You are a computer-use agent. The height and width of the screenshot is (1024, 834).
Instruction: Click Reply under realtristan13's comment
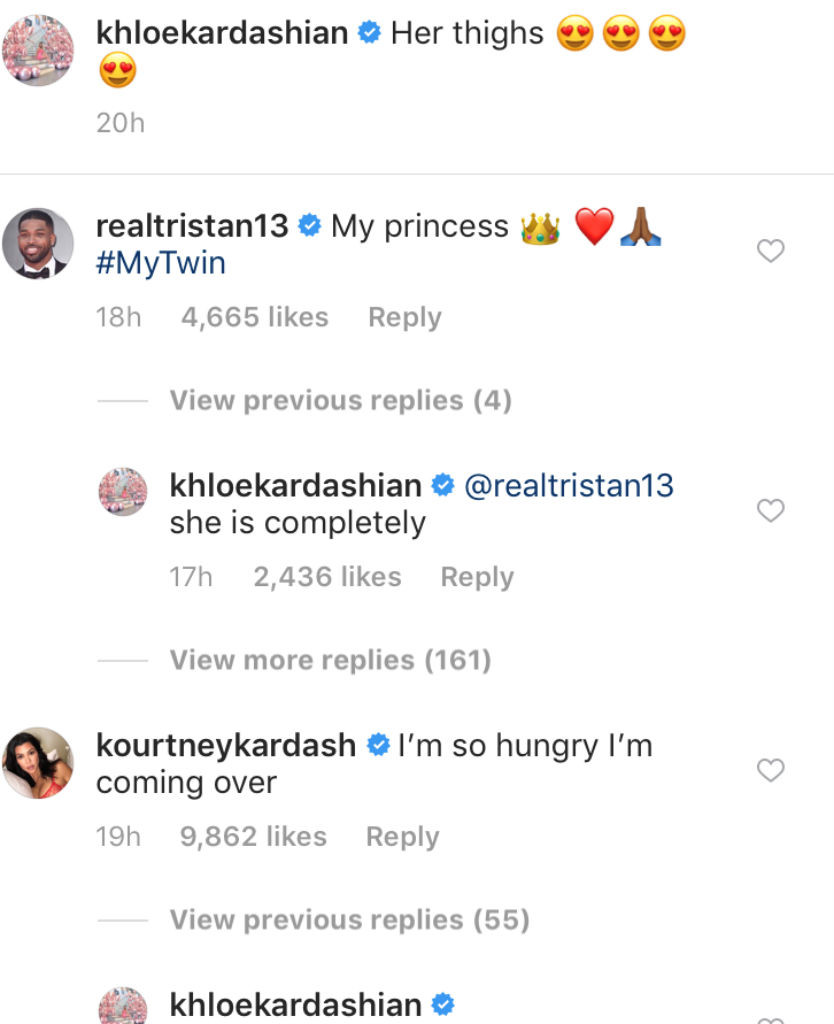(x=404, y=317)
